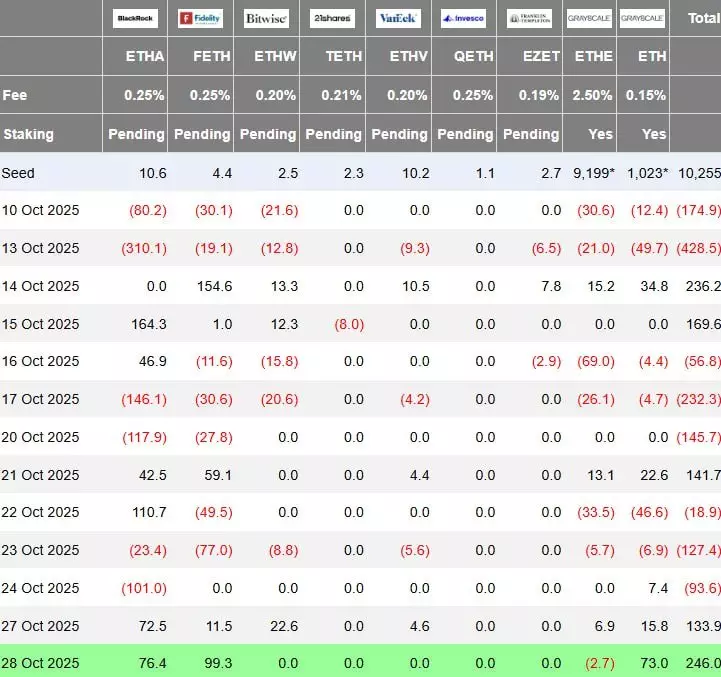Select the Seed row label
The width and height of the screenshot is (721, 677).
(x=18, y=173)
